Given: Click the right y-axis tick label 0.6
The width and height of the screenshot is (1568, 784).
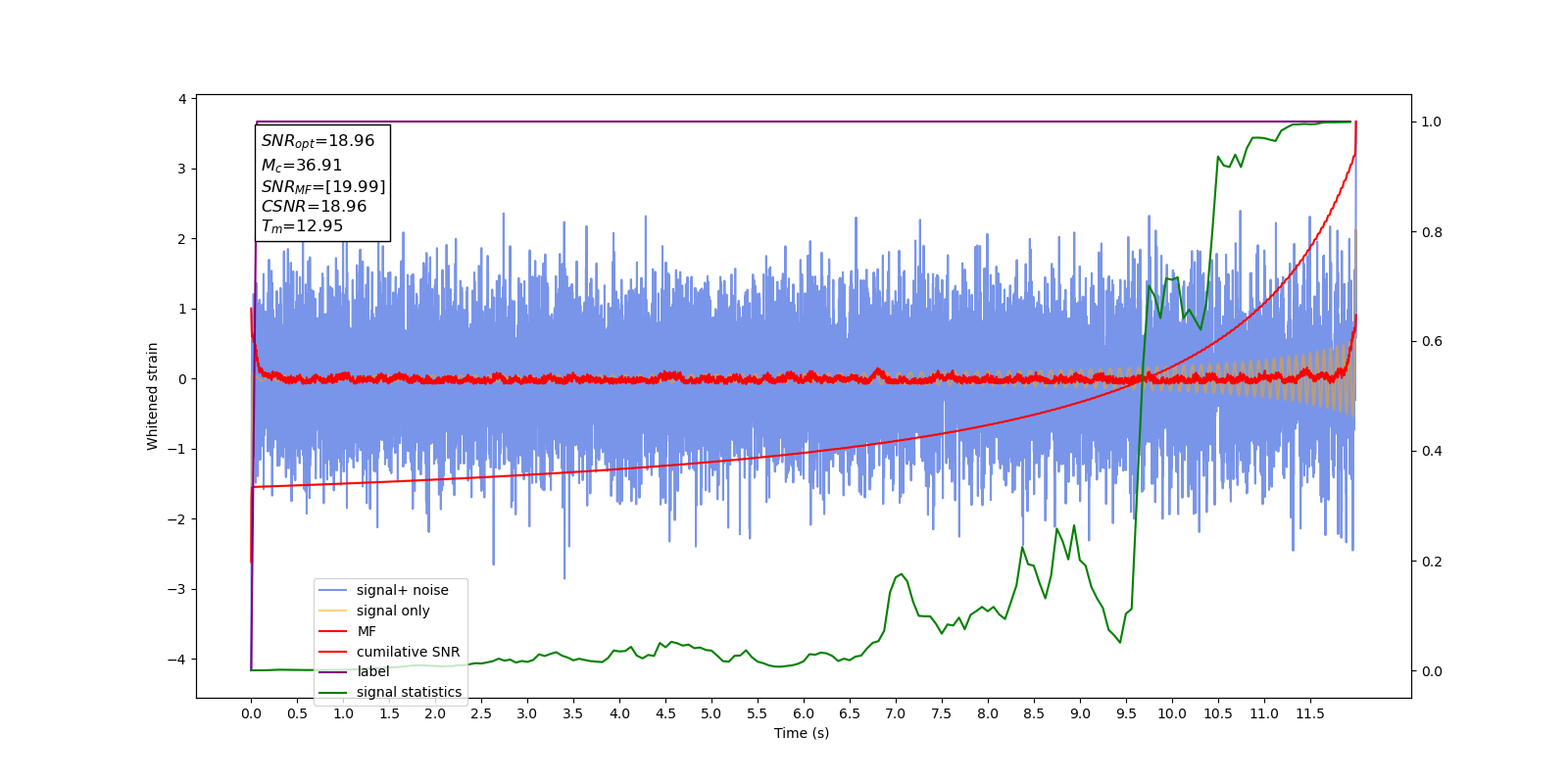Looking at the screenshot, I should 1432,342.
